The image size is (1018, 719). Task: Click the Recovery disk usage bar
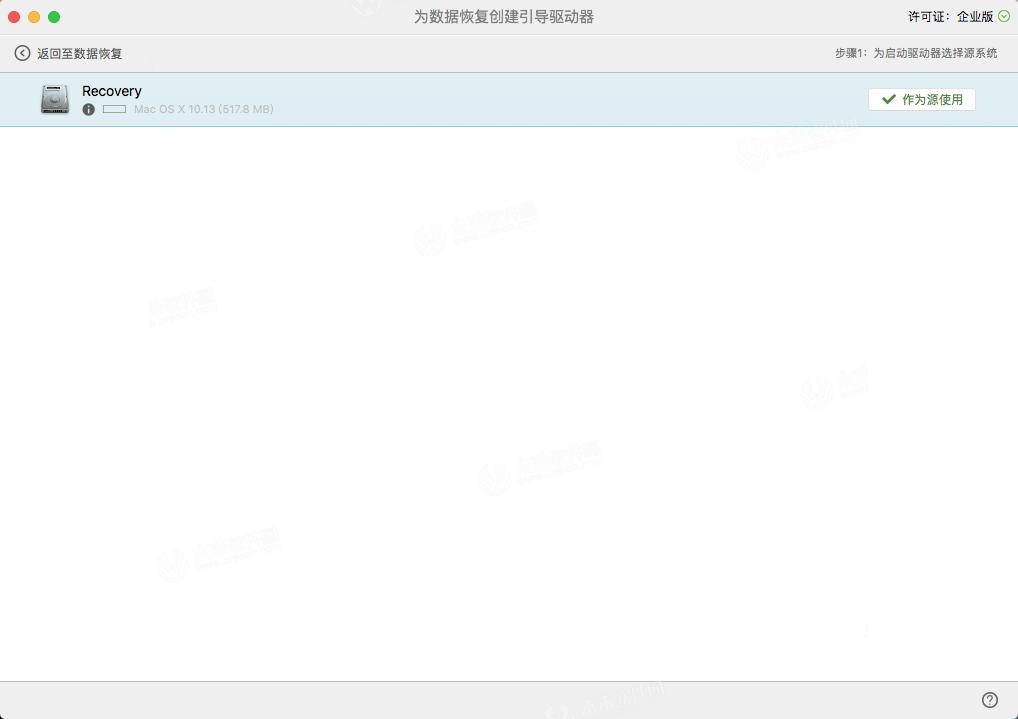(x=114, y=109)
